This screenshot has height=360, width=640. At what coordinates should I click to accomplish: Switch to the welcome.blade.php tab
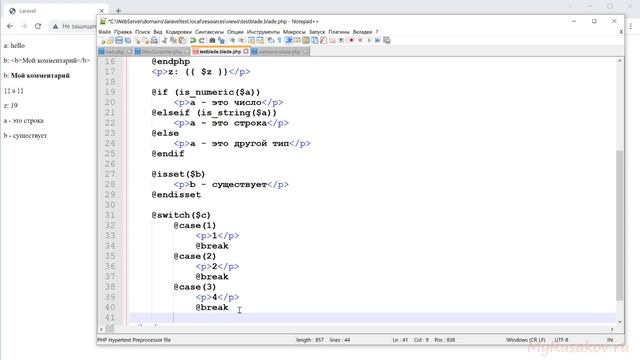pyautogui.click(x=280, y=52)
